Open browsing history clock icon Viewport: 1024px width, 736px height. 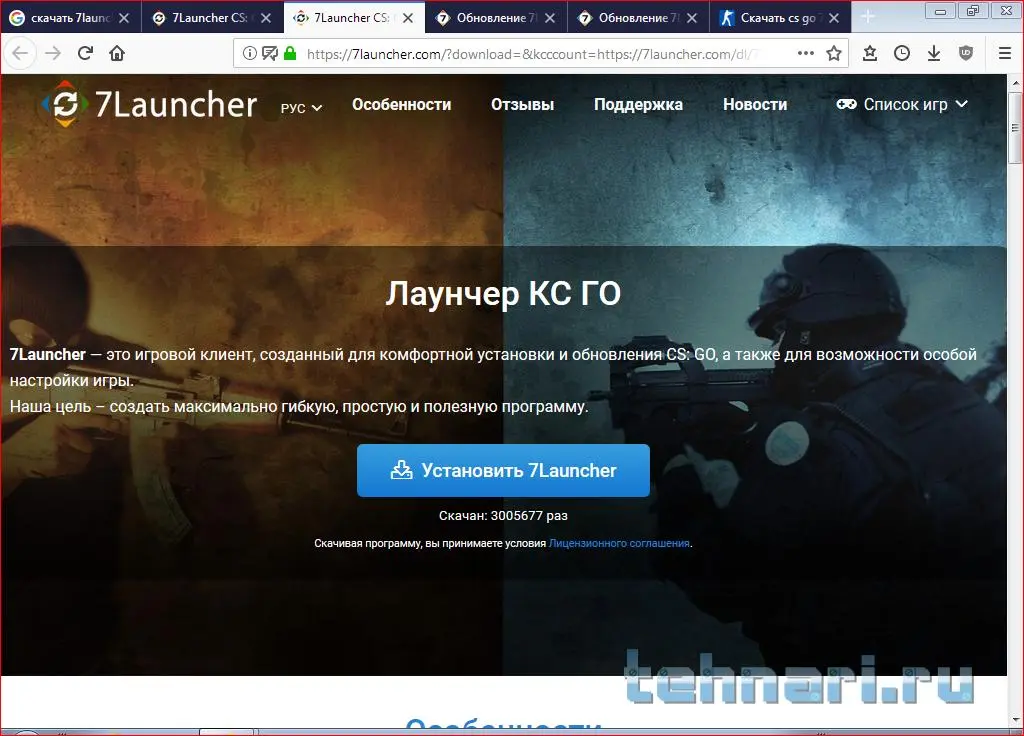[902, 53]
